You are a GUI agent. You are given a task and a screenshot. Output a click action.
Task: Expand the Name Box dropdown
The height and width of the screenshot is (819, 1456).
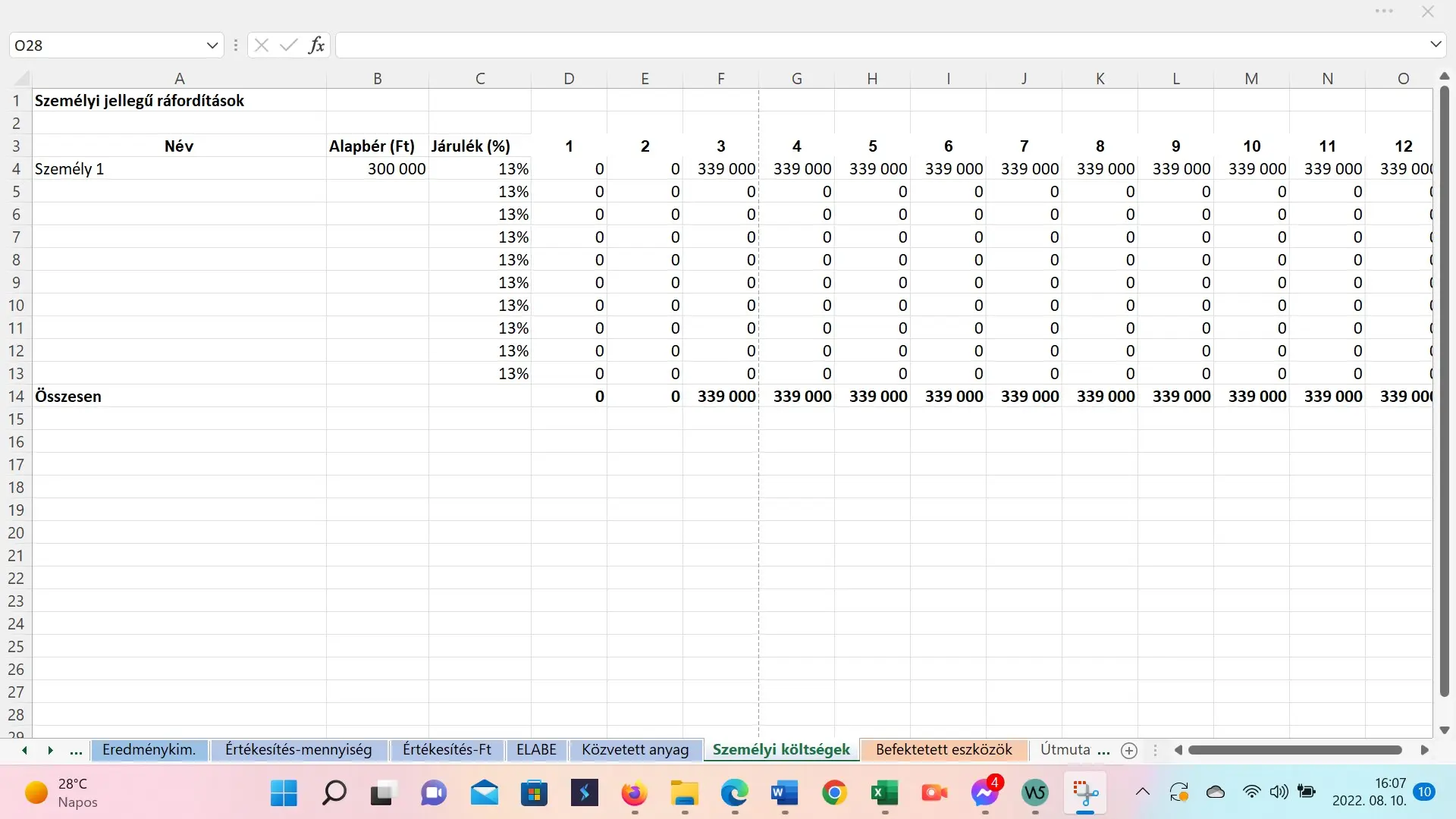pos(212,45)
